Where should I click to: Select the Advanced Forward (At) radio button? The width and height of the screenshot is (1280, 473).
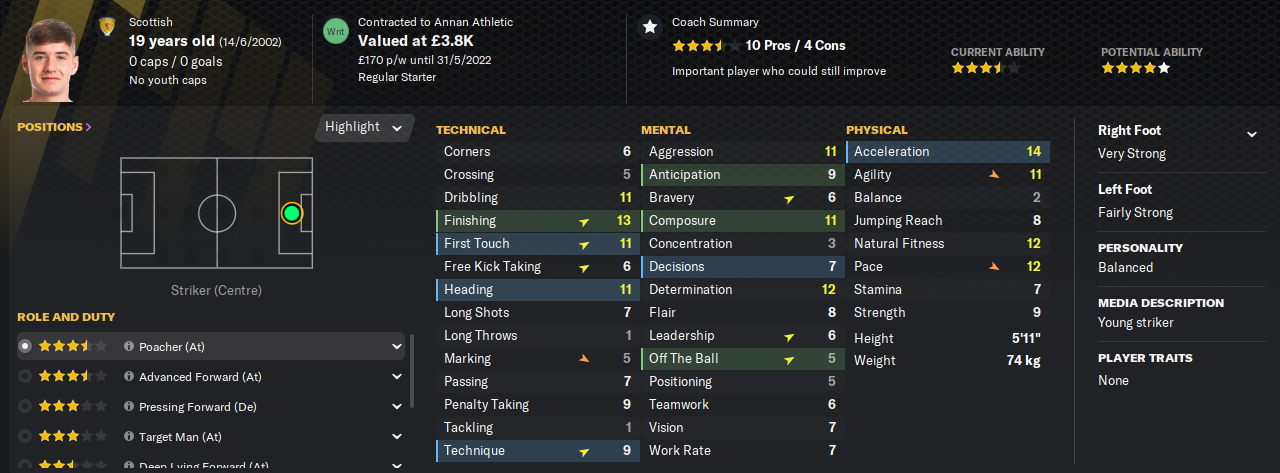pyautogui.click(x=26, y=377)
